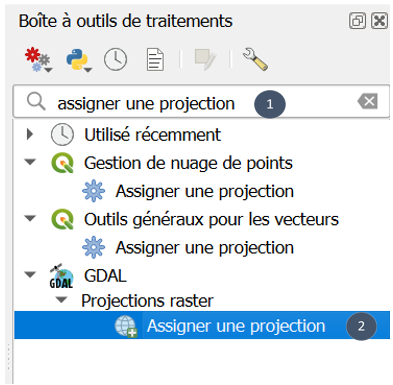The image size is (393, 385).
Task: Collapse Outils généraux pour les vecteurs group
Action: (30, 218)
